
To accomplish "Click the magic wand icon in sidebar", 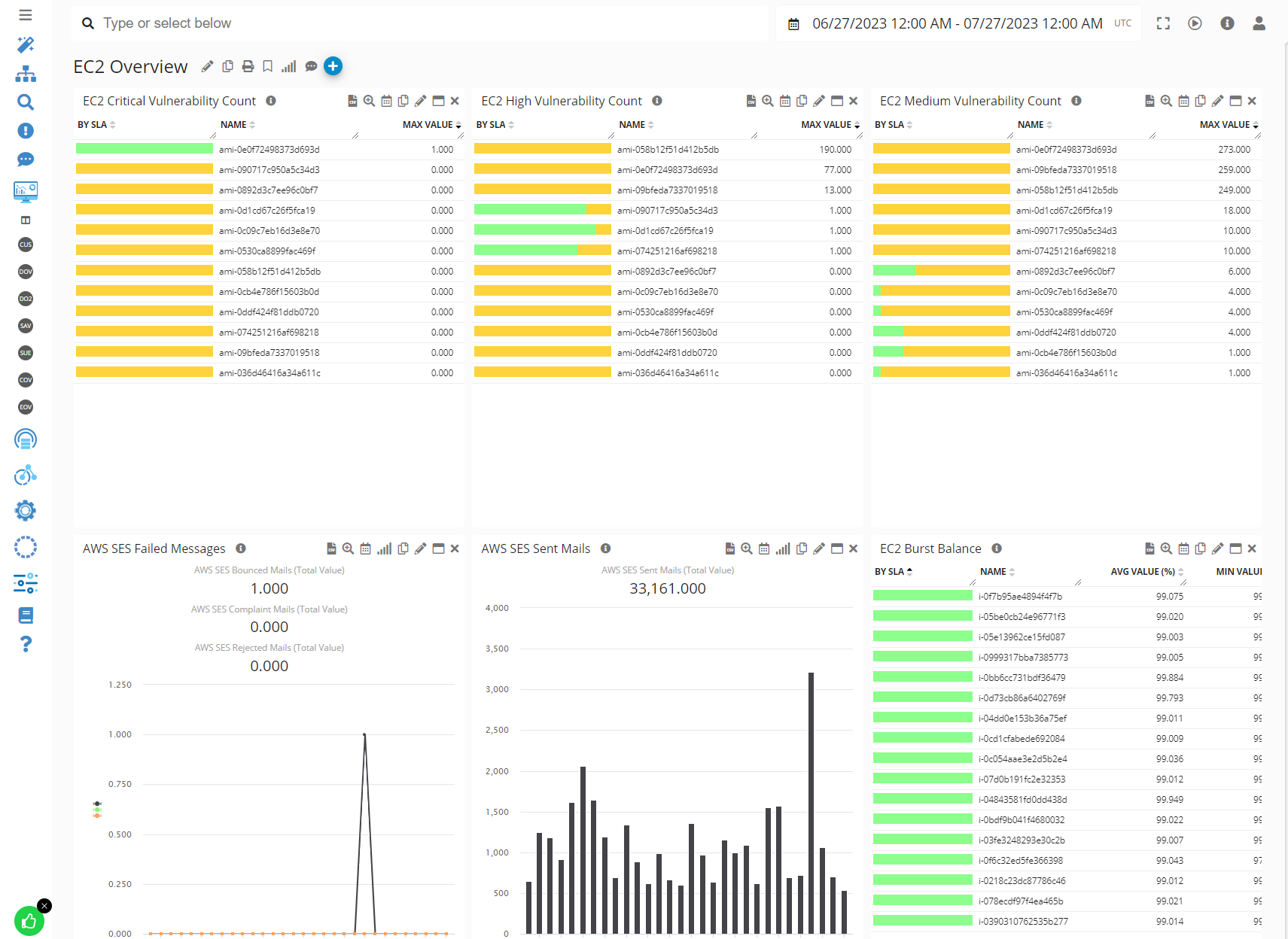I will pos(26,45).
